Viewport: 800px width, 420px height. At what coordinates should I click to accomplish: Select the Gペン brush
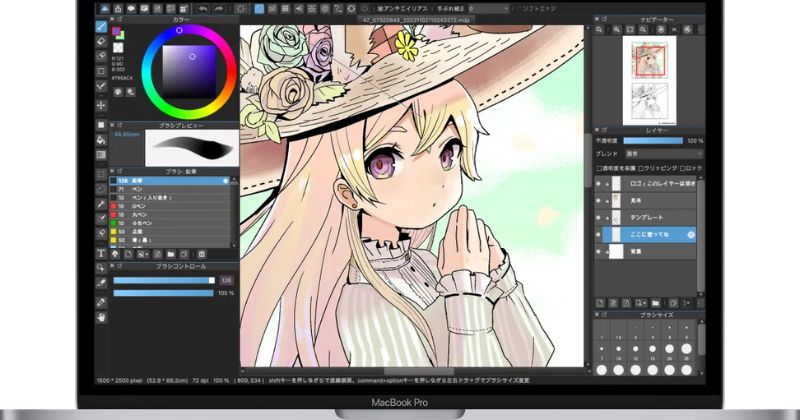pos(169,206)
